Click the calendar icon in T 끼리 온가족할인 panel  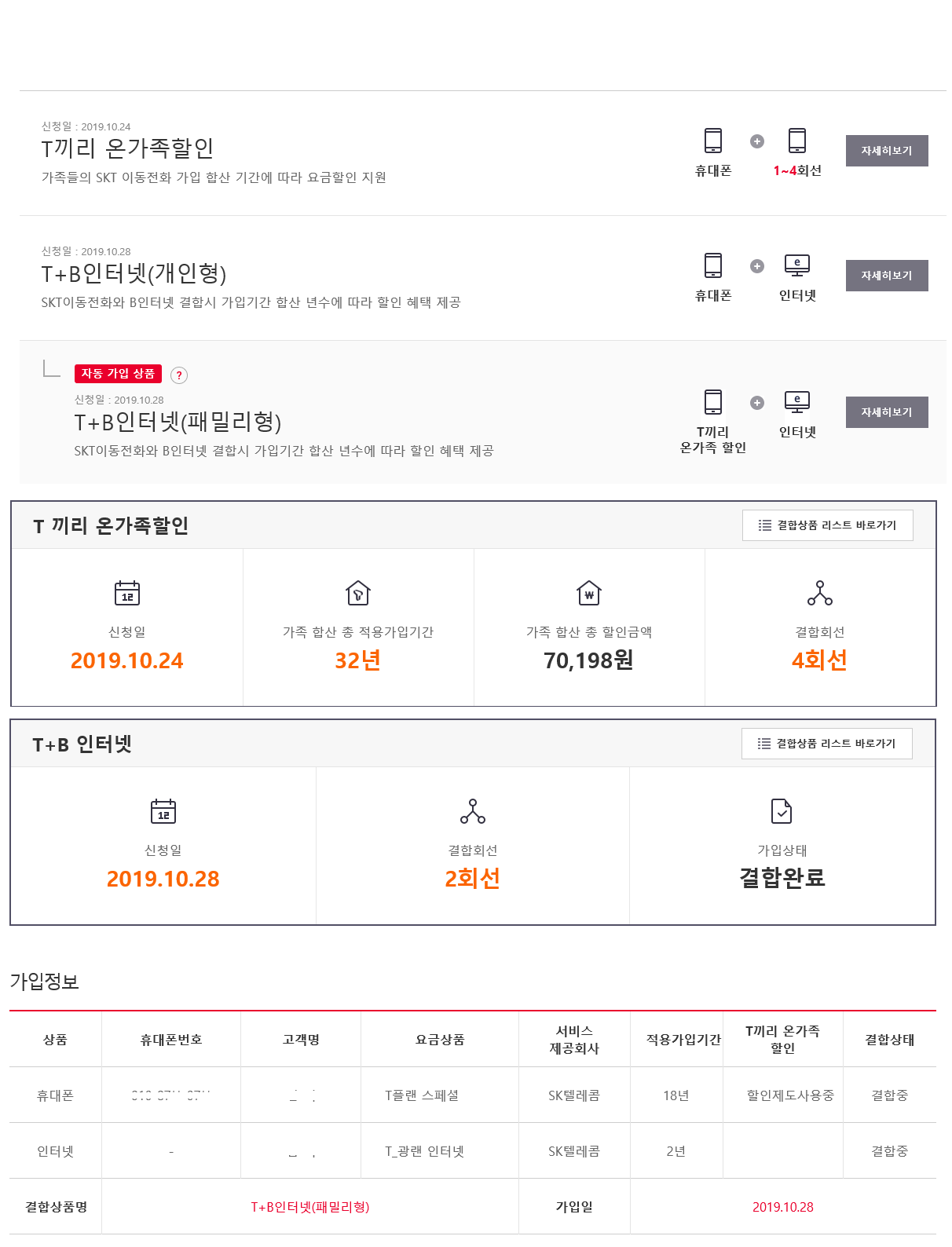(127, 594)
